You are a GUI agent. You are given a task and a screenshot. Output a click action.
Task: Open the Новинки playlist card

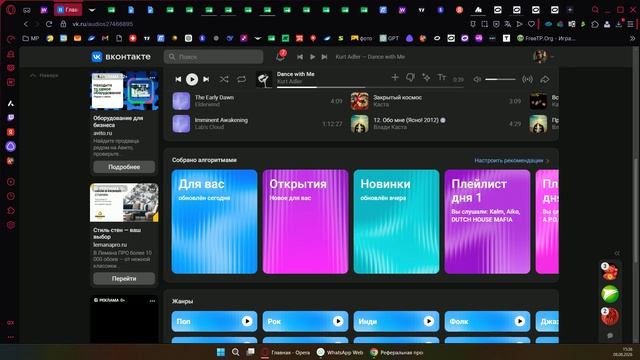(396, 222)
